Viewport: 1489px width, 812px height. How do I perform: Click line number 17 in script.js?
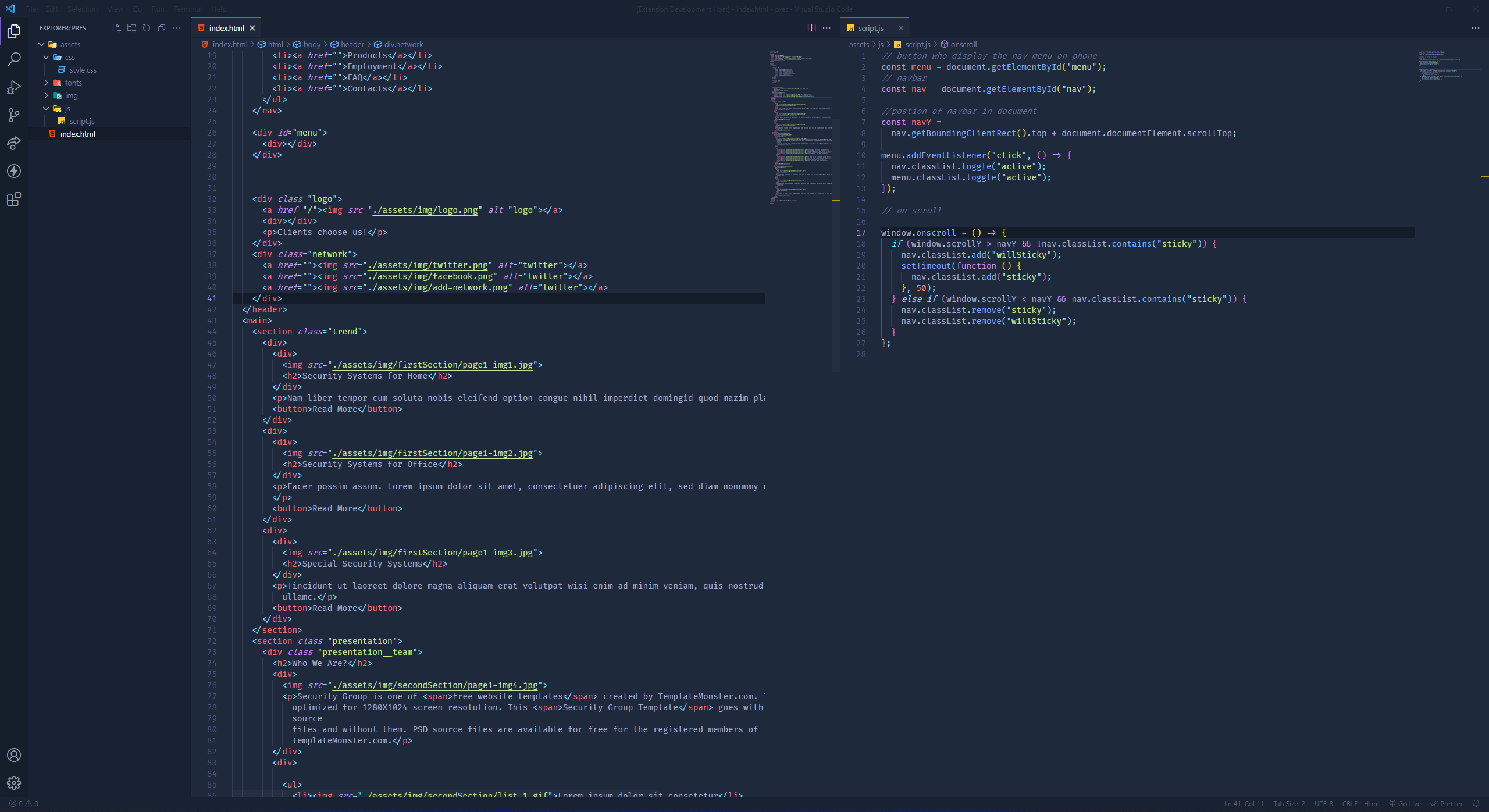(861, 233)
